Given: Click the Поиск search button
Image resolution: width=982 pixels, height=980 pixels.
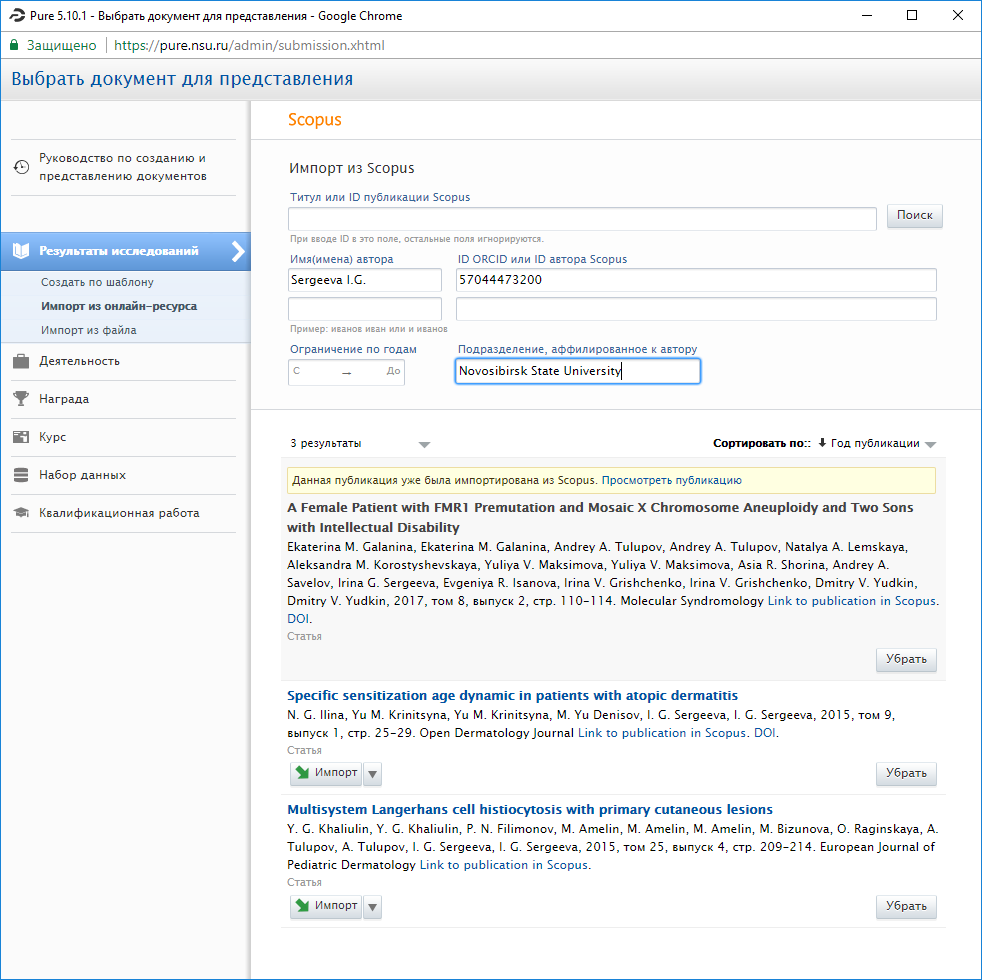Looking at the screenshot, I should pos(914,215).
